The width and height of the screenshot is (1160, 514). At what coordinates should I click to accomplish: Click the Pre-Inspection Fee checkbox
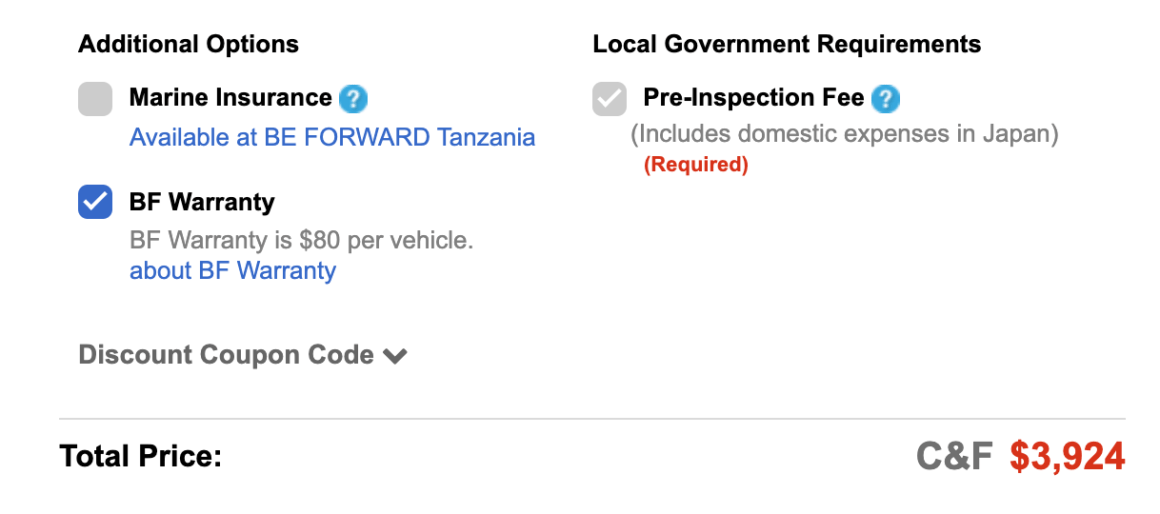(609, 99)
